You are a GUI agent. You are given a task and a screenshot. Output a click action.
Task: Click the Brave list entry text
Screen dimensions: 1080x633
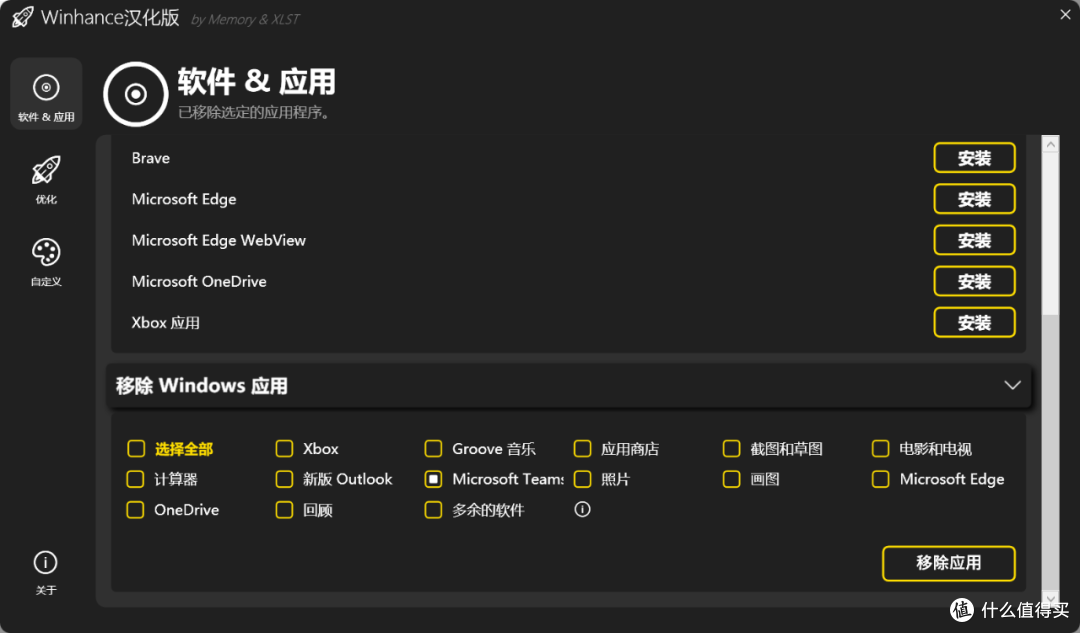tap(151, 158)
